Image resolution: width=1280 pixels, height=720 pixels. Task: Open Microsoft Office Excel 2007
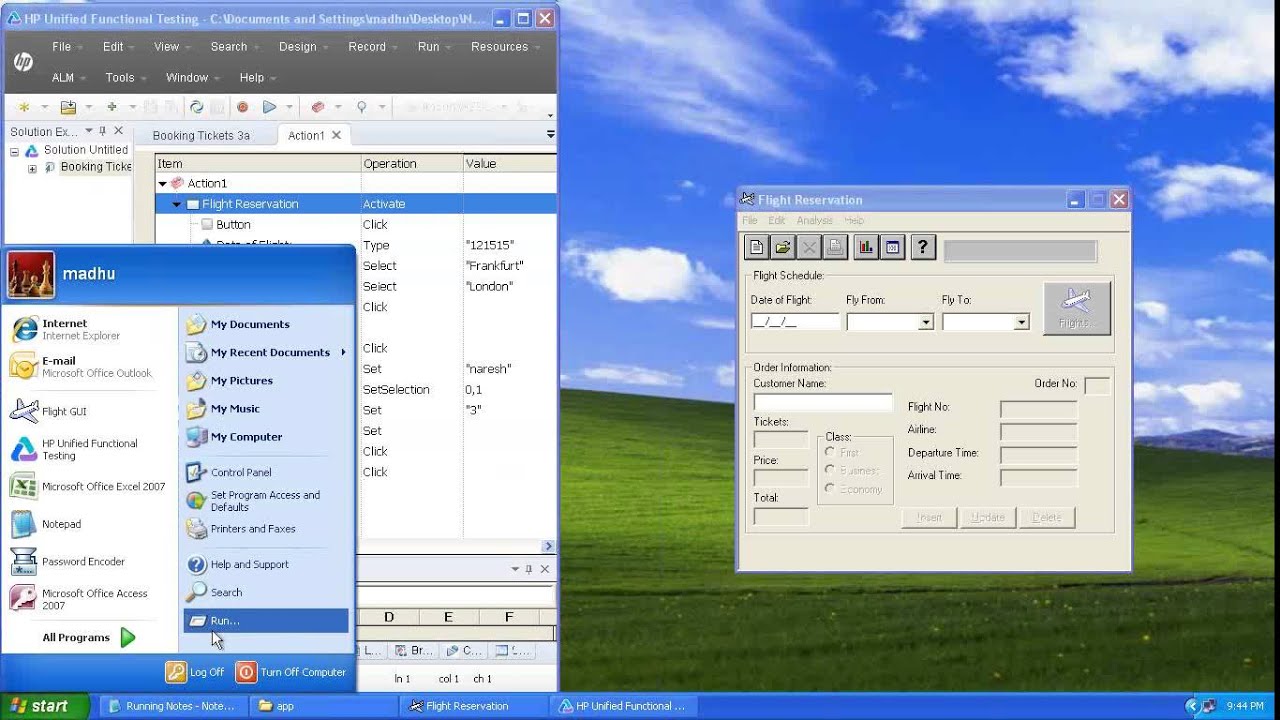point(87,487)
